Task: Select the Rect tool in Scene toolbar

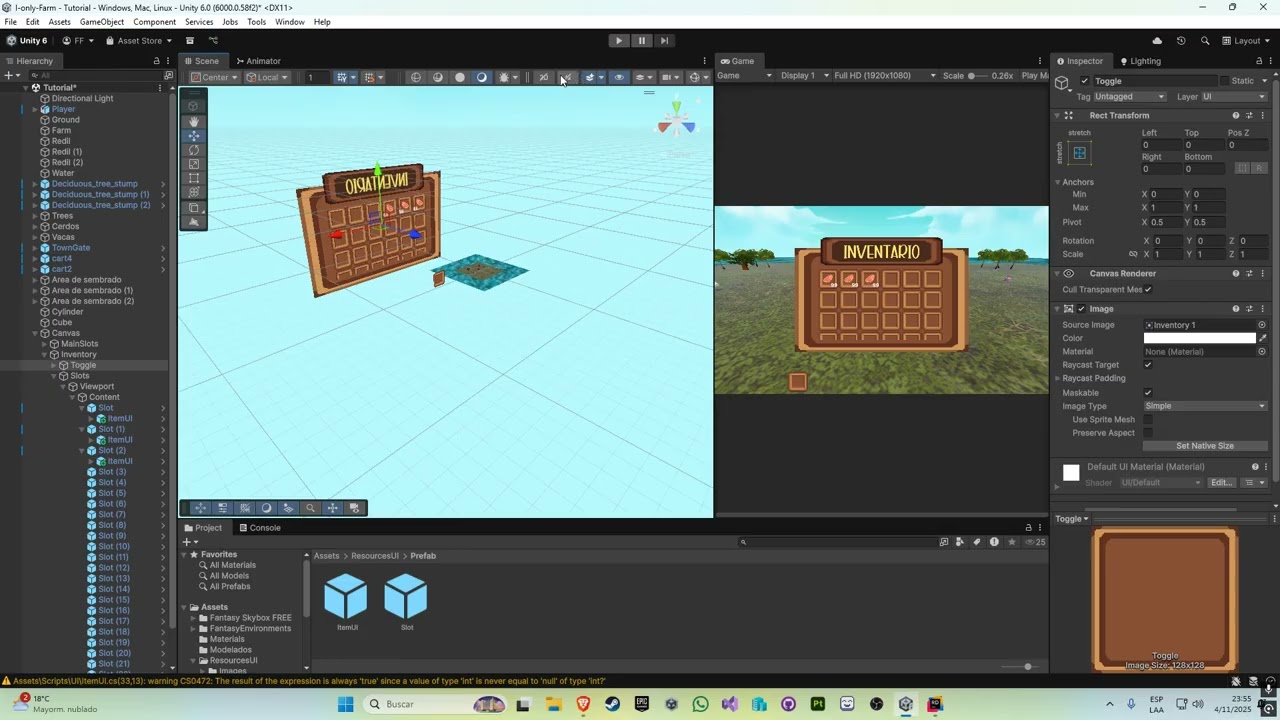Action: pyautogui.click(x=194, y=178)
